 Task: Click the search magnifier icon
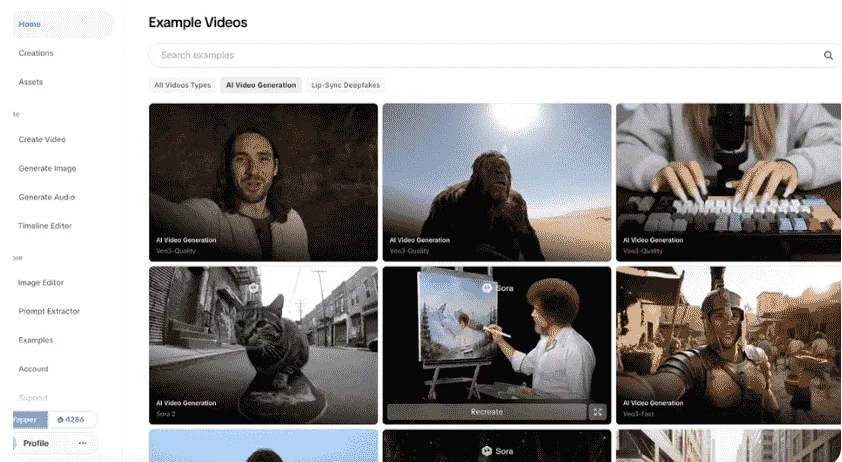pos(828,55)
